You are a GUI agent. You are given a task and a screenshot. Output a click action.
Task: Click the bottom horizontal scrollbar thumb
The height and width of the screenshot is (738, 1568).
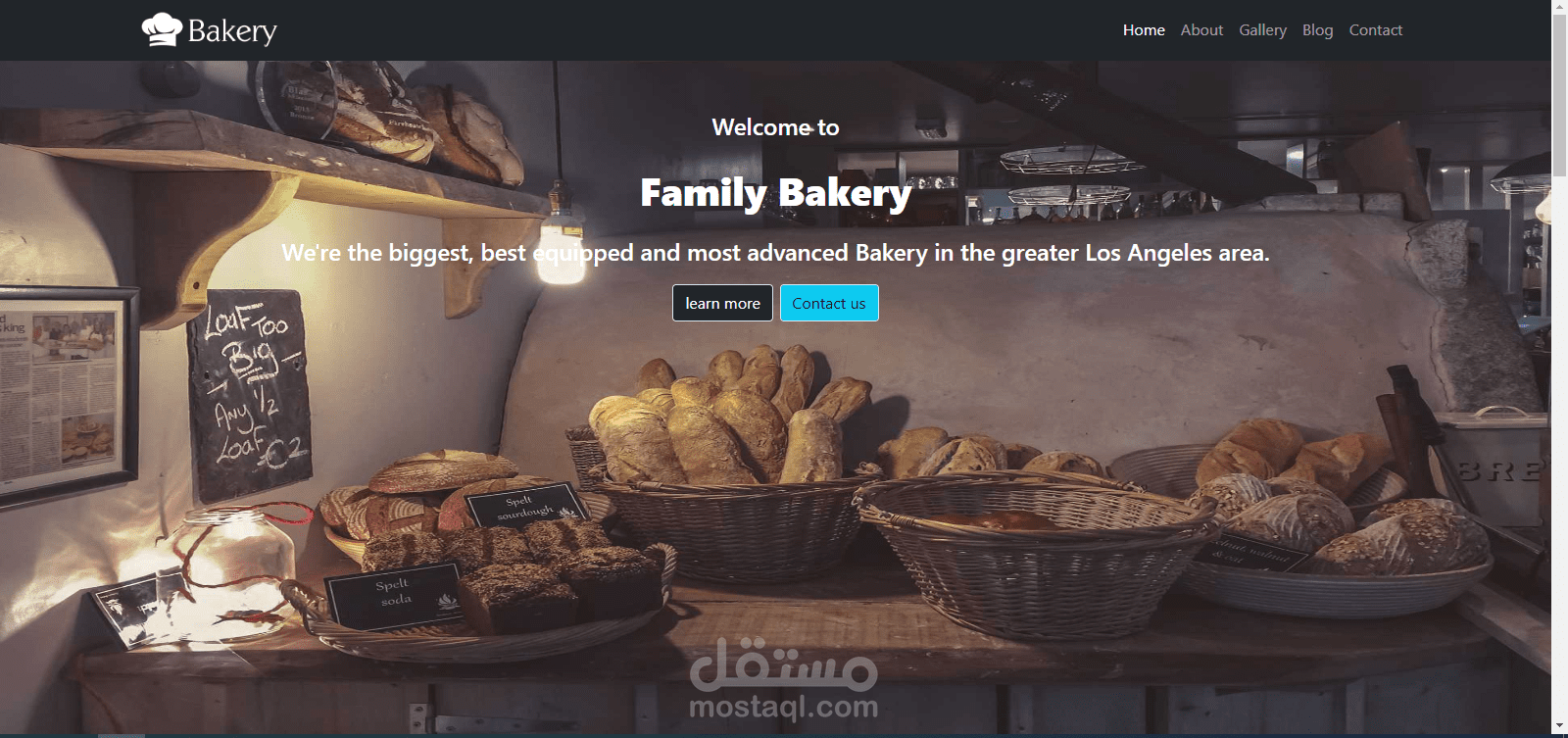[x=122, y=735]
